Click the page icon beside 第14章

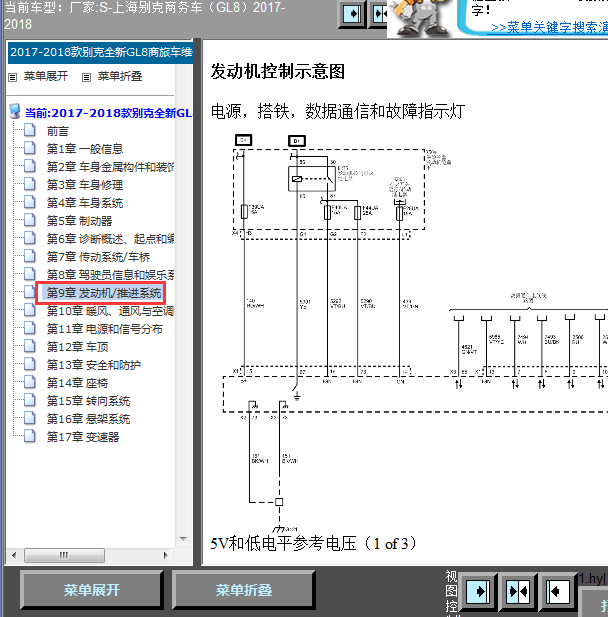pos(30,382)
